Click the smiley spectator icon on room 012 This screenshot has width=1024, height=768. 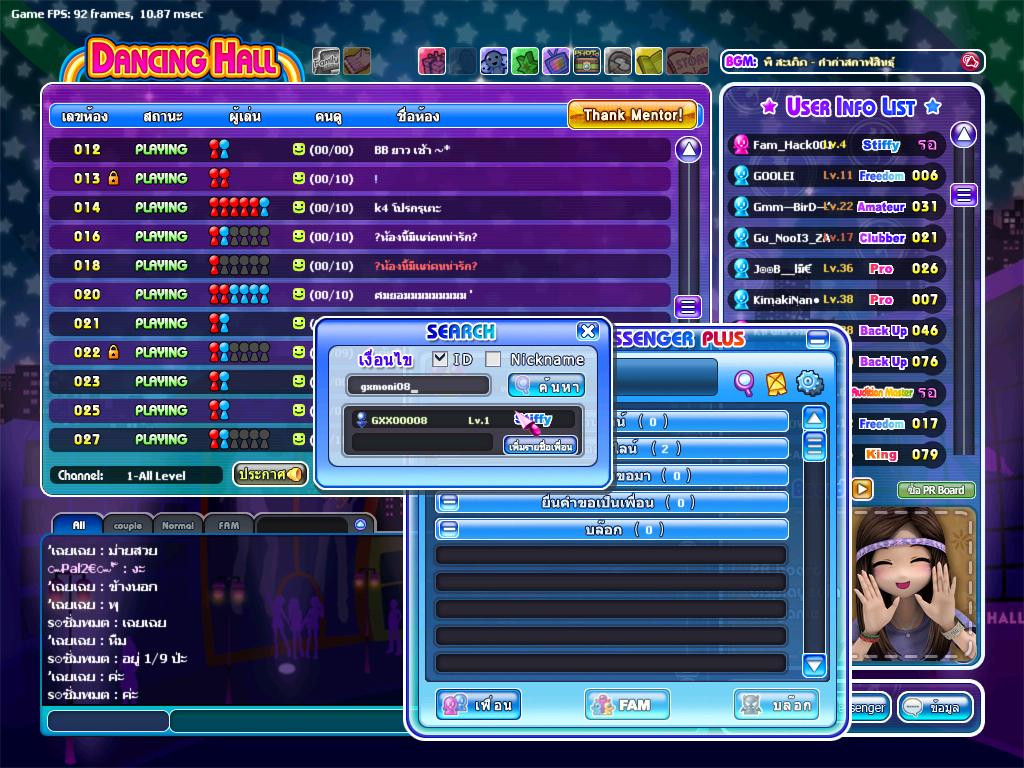click(x=299, y=150)
